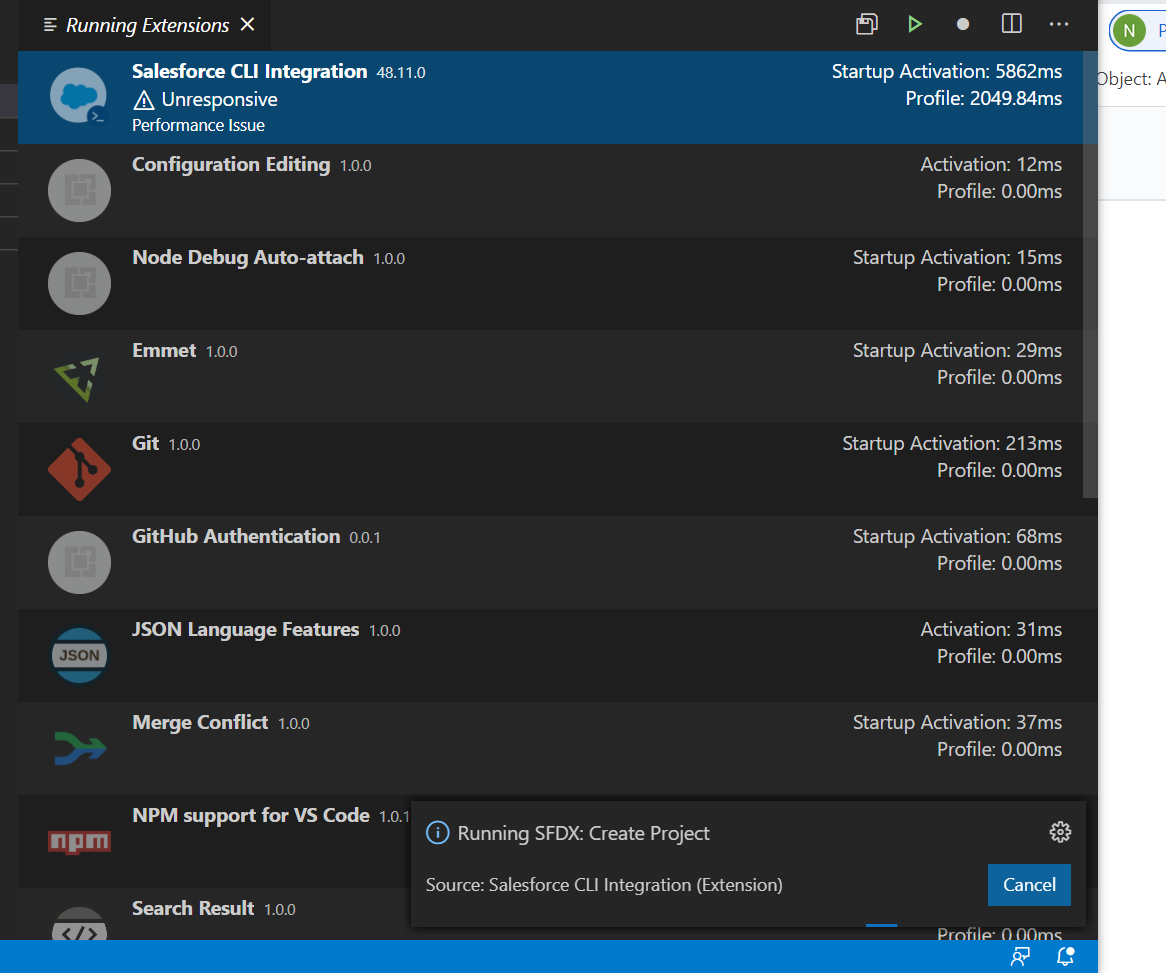This screenshot has height=973, width=1166.
Task: Click Source: Salesforce CLI Integration text
Action: click(x=604, y=884)
